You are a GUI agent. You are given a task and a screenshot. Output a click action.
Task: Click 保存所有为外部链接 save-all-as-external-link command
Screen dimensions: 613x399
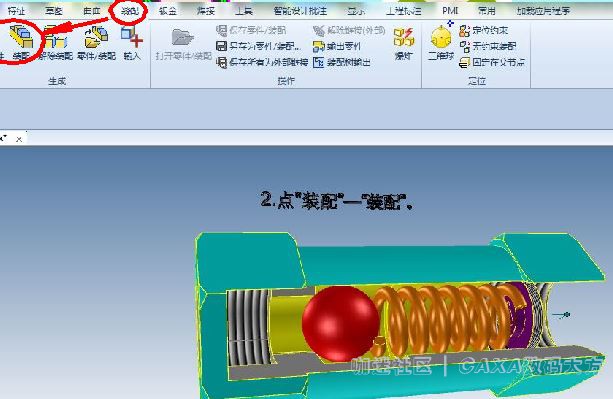point(262,62)
